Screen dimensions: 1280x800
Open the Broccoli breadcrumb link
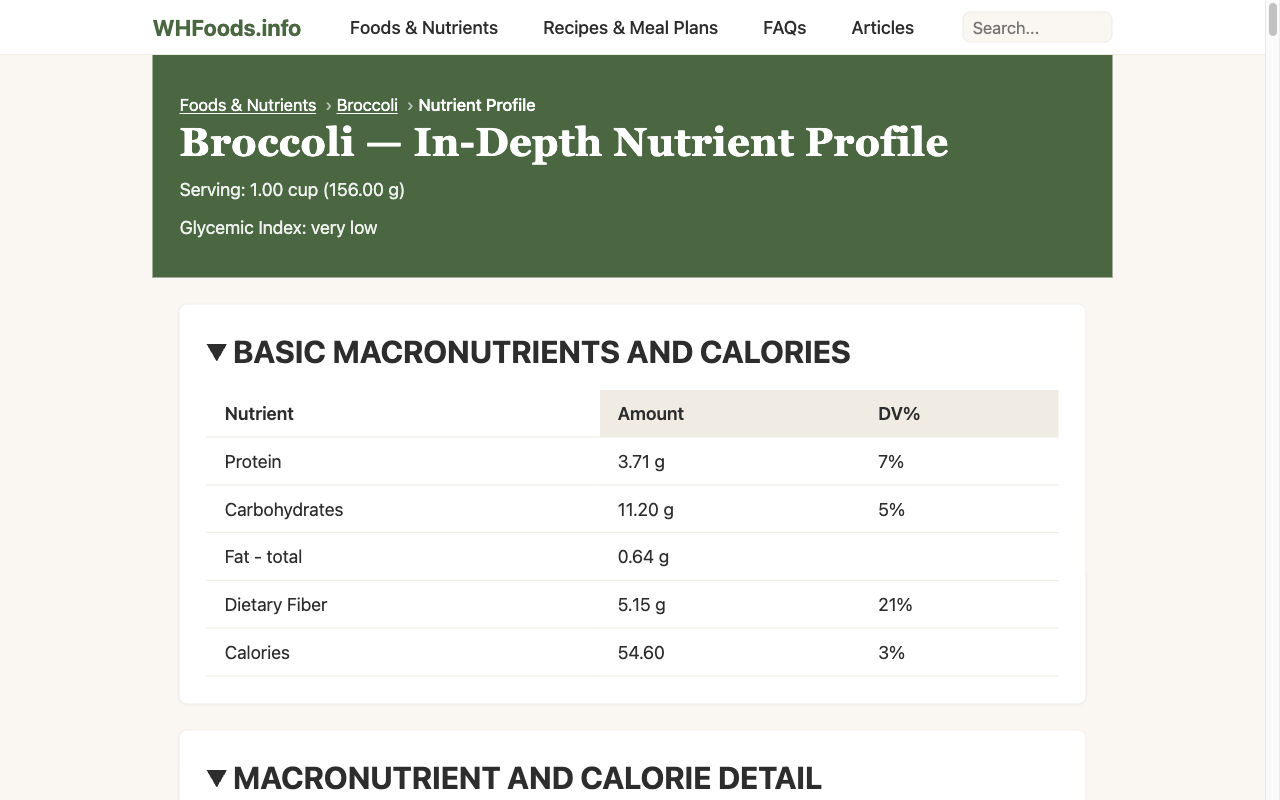pos(367,105)
